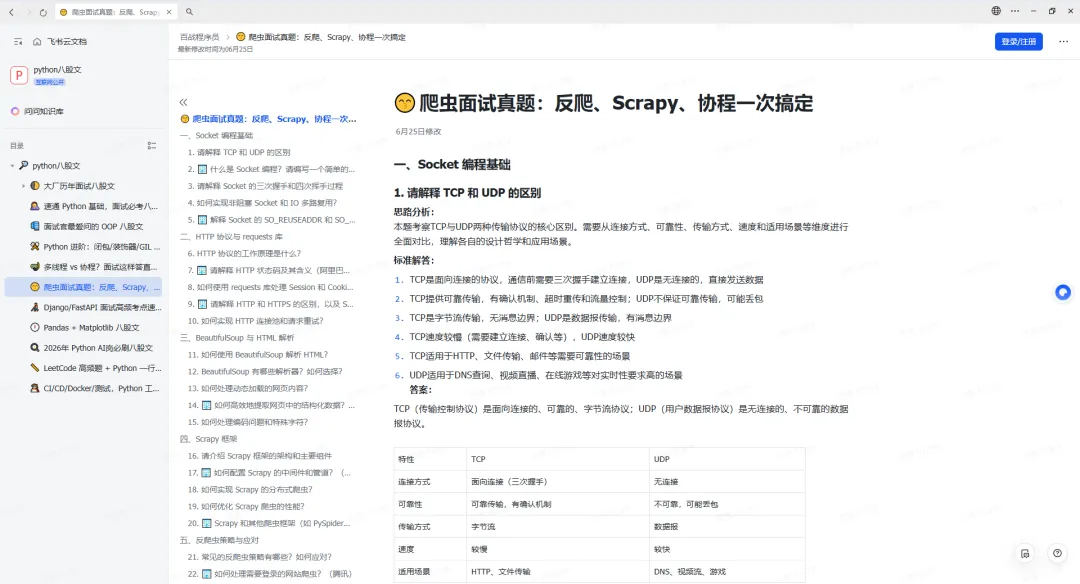This screenshot has width=1080, height=584.
Task: Expand the 大厂历年面试八股文 node
Action: 23,186
